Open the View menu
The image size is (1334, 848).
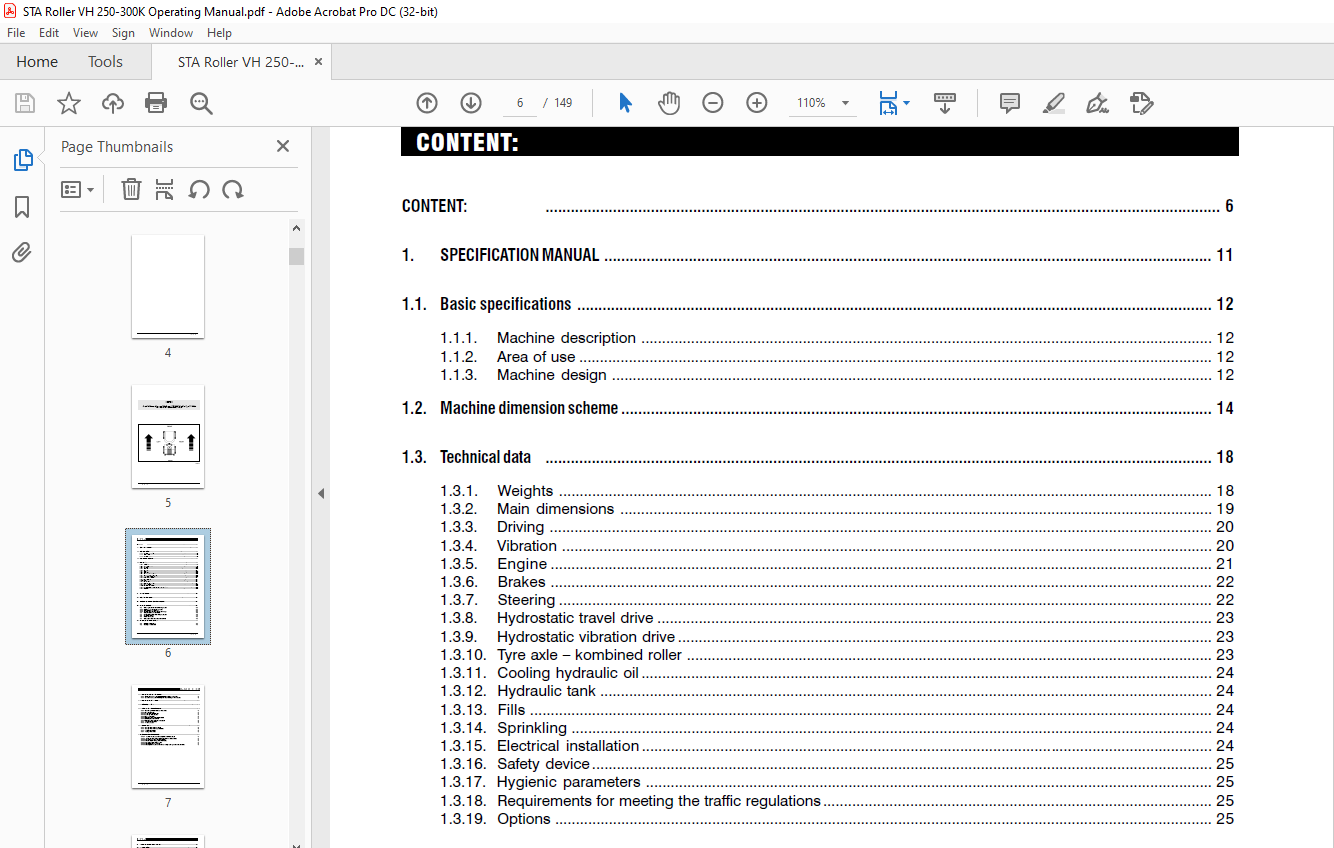click(x=86, y=33)
